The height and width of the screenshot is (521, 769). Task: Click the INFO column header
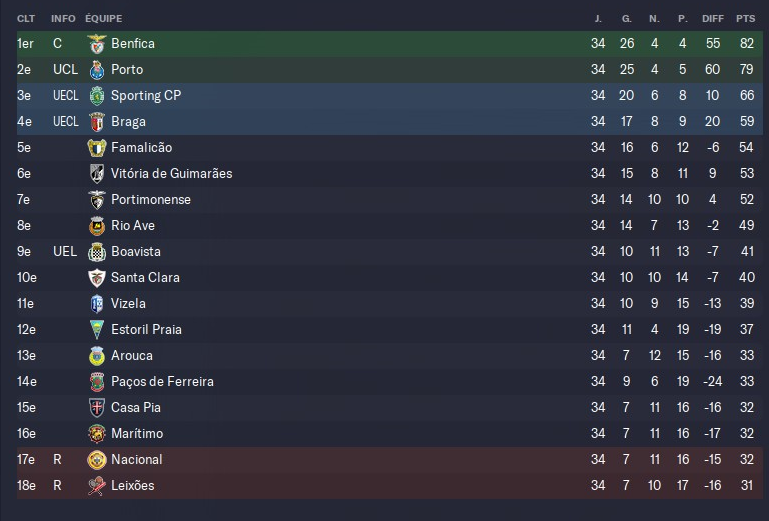tap(63, 19)
